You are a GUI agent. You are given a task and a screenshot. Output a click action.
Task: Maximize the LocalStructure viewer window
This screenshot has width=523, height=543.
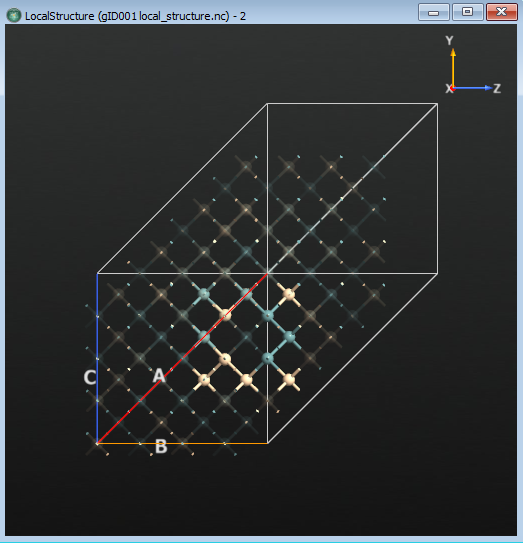click(x=468, y=12)
